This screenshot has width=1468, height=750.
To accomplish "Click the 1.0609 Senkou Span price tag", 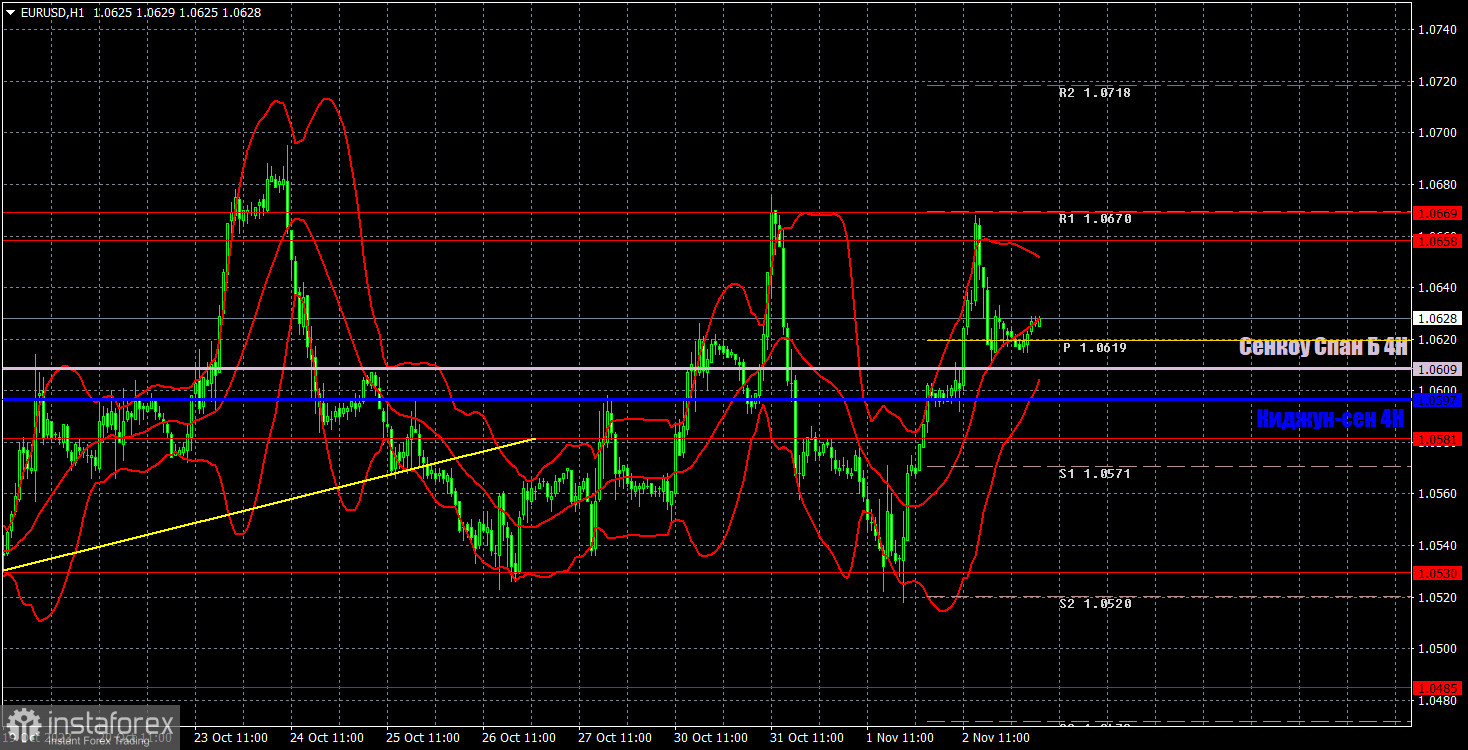I will tap(1438, 369).
